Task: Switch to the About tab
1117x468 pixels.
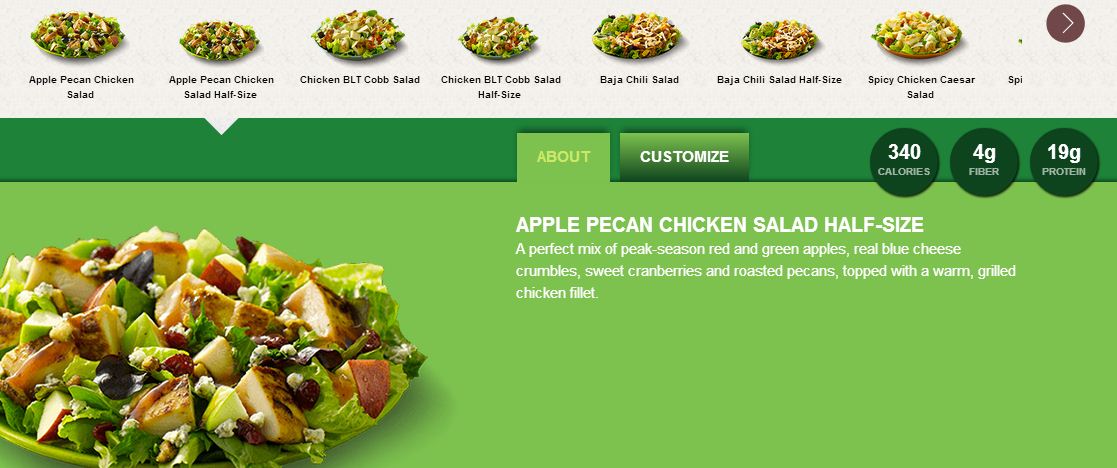Action: tap(563, 157)
